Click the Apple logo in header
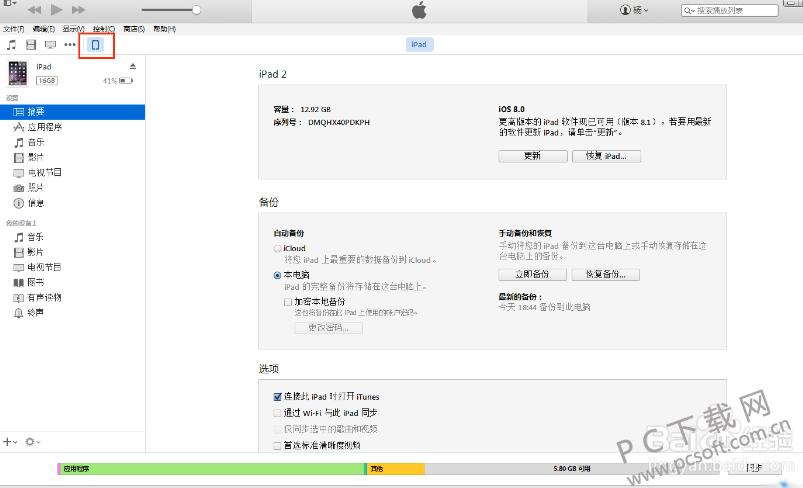803x488 pixels. pyautogui.click(x=419, y=10)
